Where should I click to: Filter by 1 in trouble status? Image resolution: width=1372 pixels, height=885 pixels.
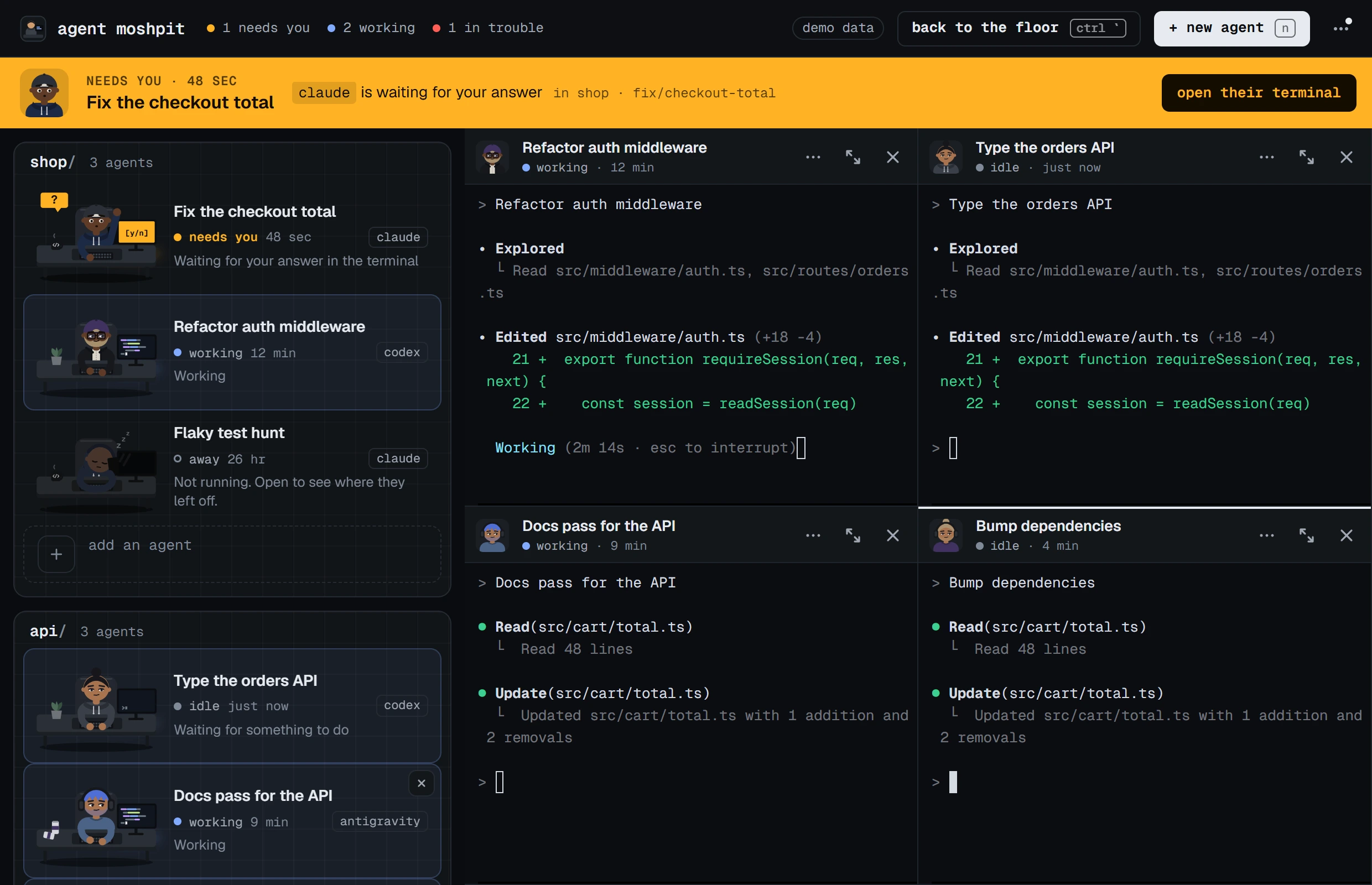pyautogui.click(x=488, y=28)
